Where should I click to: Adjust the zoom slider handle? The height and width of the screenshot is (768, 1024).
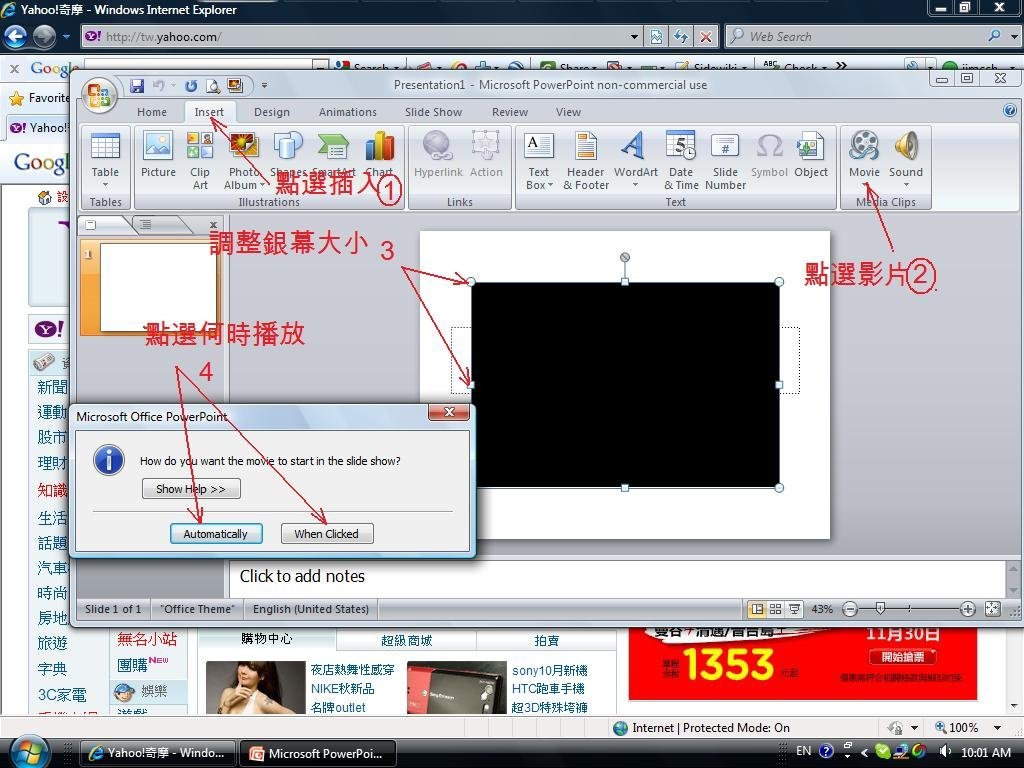(x=880, y=609)
